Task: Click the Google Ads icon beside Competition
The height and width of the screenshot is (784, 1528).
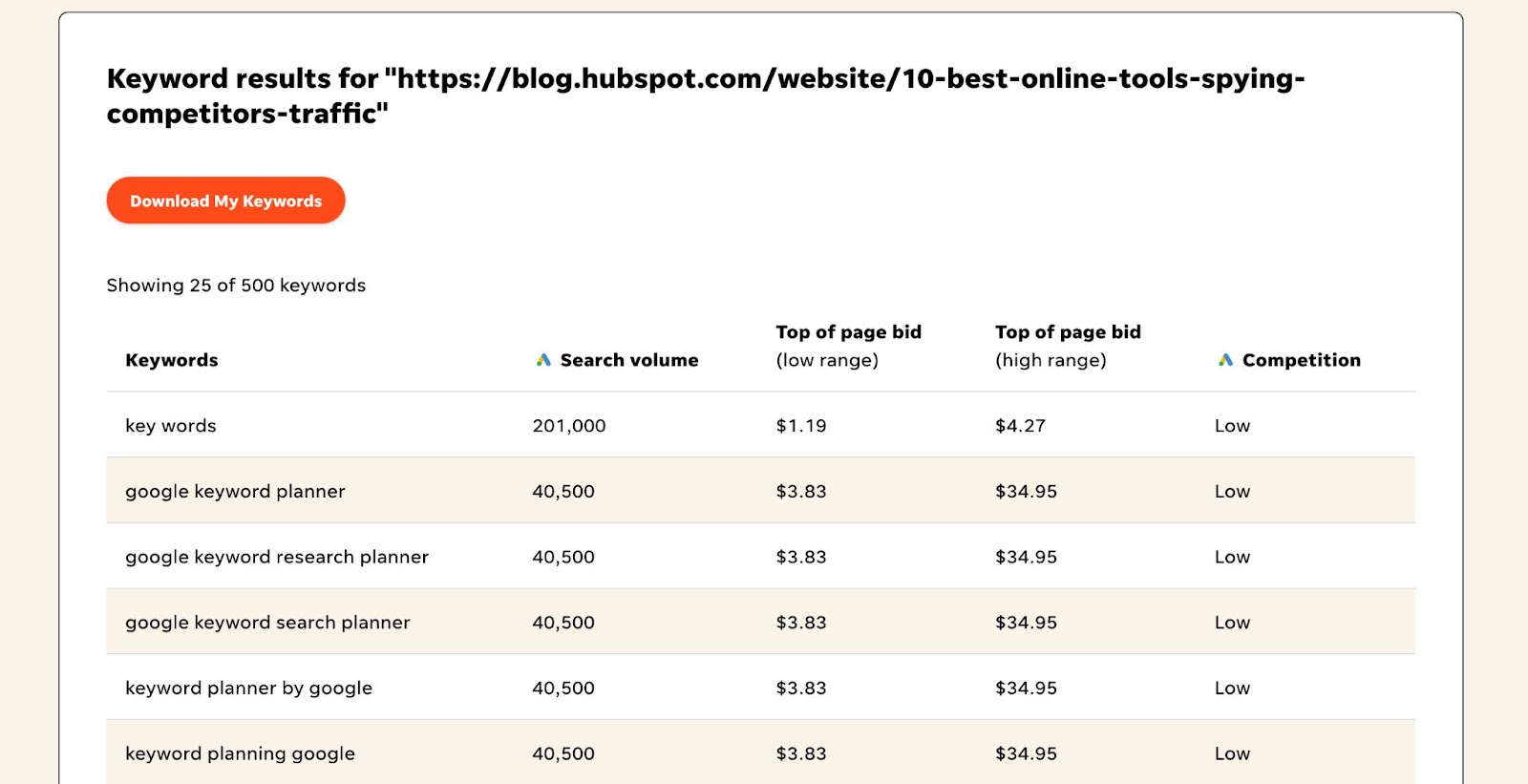Action: [1225, 360]
